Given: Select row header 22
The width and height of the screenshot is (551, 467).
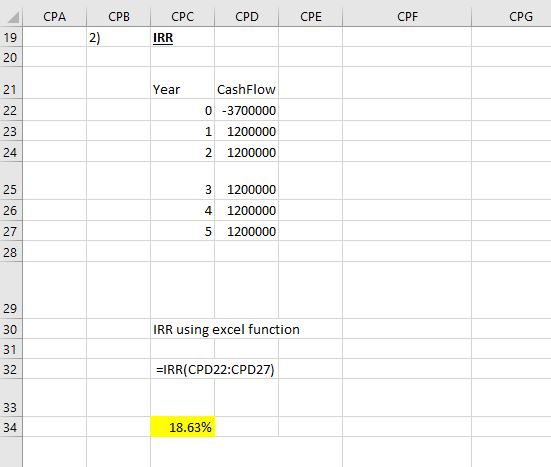Looking at the screenshot, I should pos(11,110).
